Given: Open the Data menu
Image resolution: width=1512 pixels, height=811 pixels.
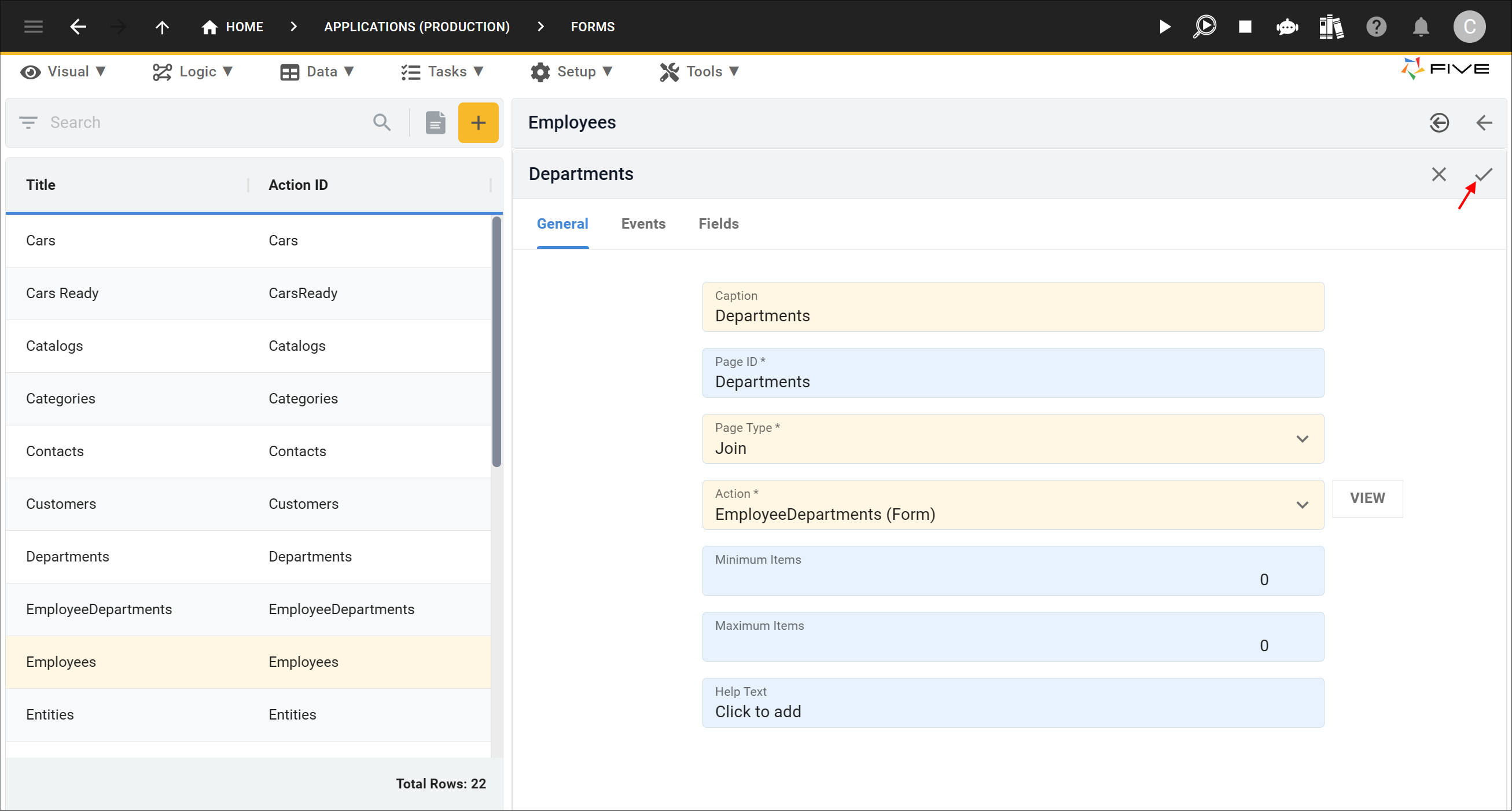Looking at the screenshot, I should pos(317,72).
